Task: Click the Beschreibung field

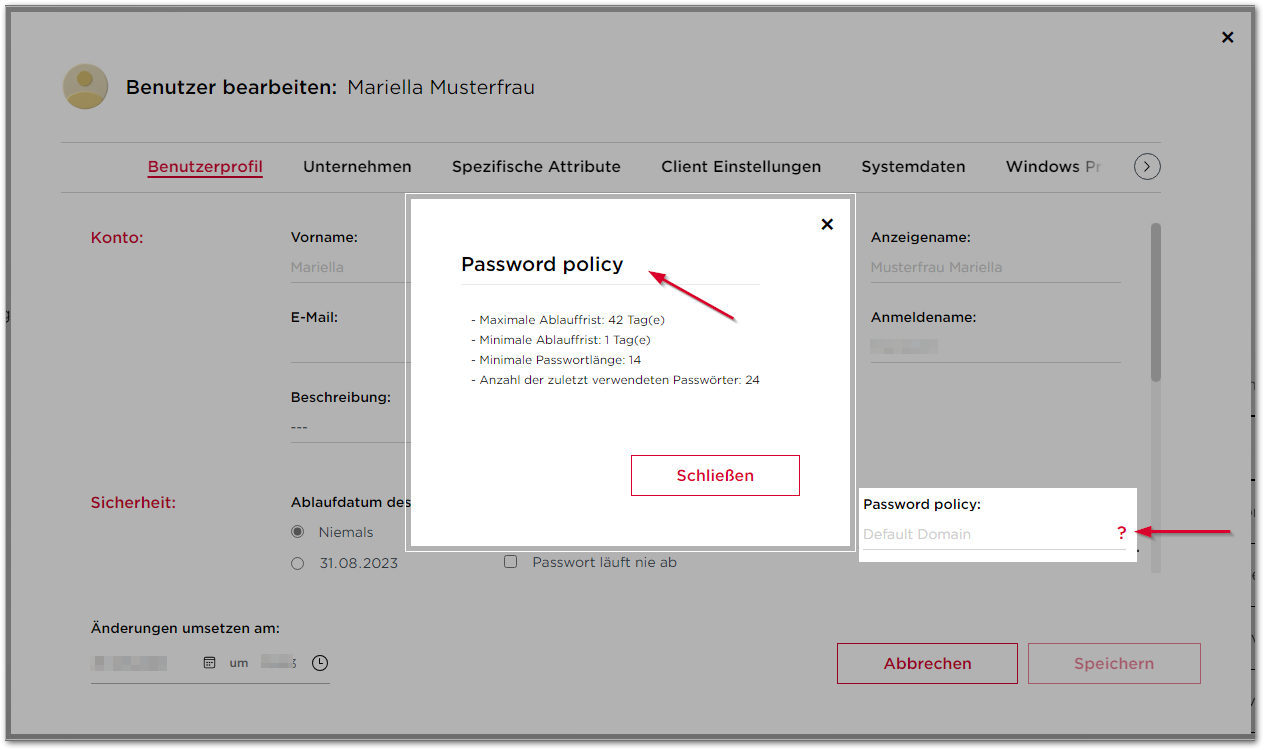Action: click(350, 428)
